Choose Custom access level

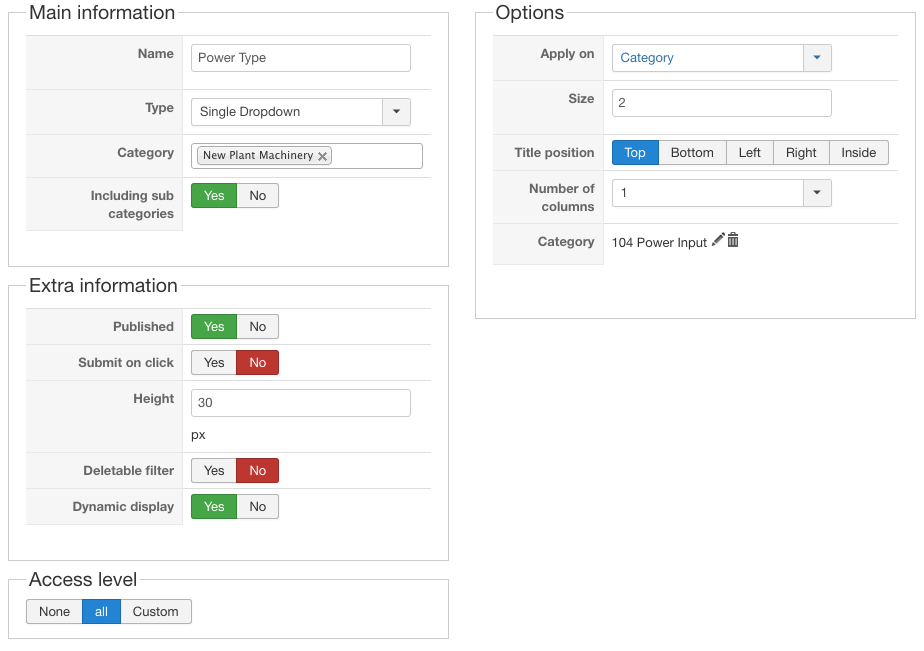coord(156,612)
